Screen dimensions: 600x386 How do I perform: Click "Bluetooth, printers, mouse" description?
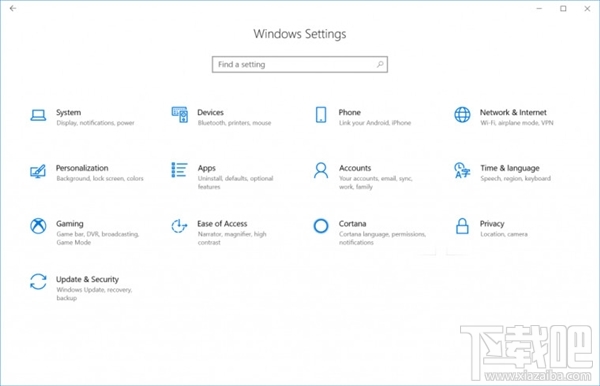coord(234,123)
